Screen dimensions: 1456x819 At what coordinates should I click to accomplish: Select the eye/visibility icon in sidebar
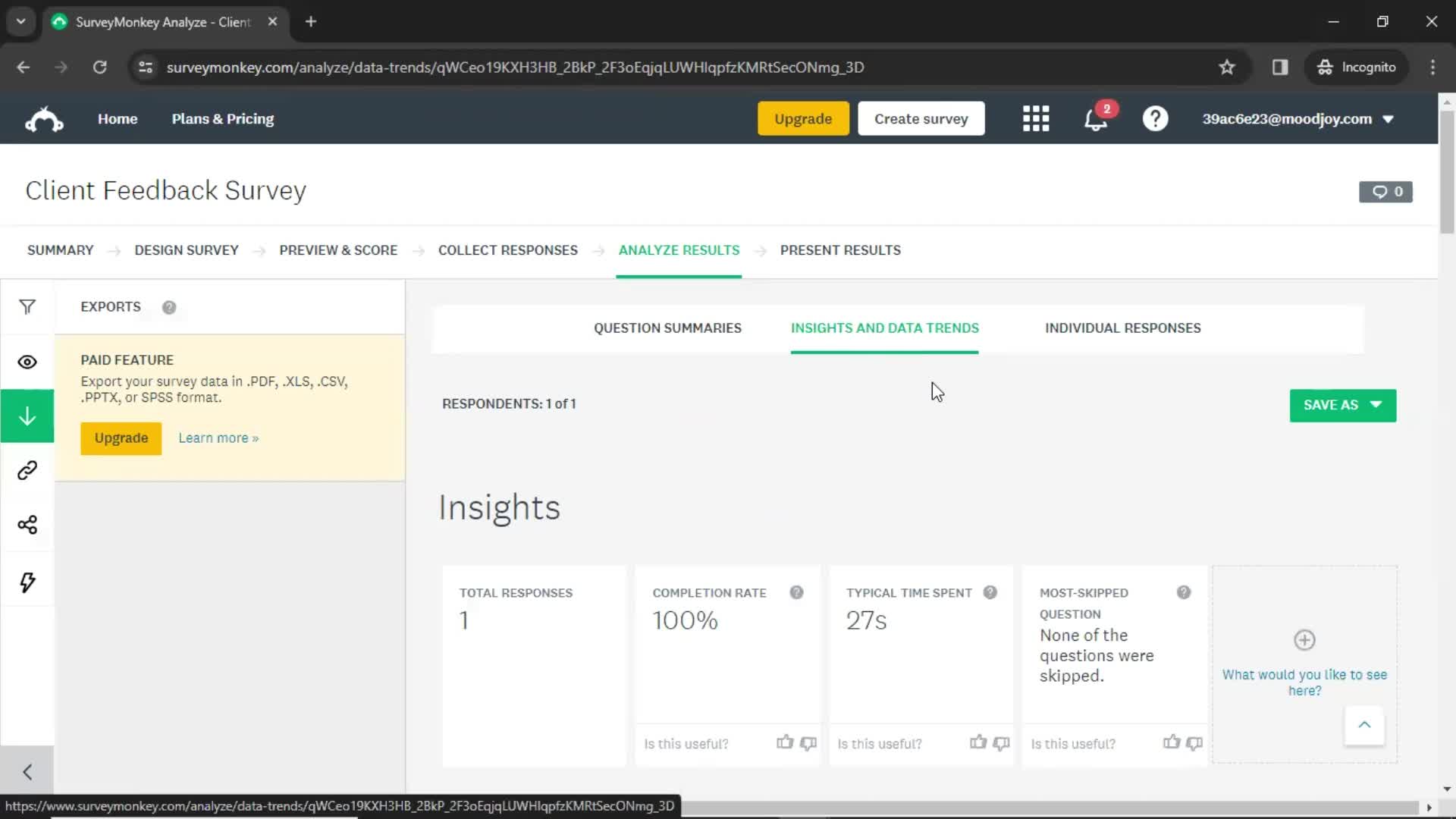pos(27,361)
